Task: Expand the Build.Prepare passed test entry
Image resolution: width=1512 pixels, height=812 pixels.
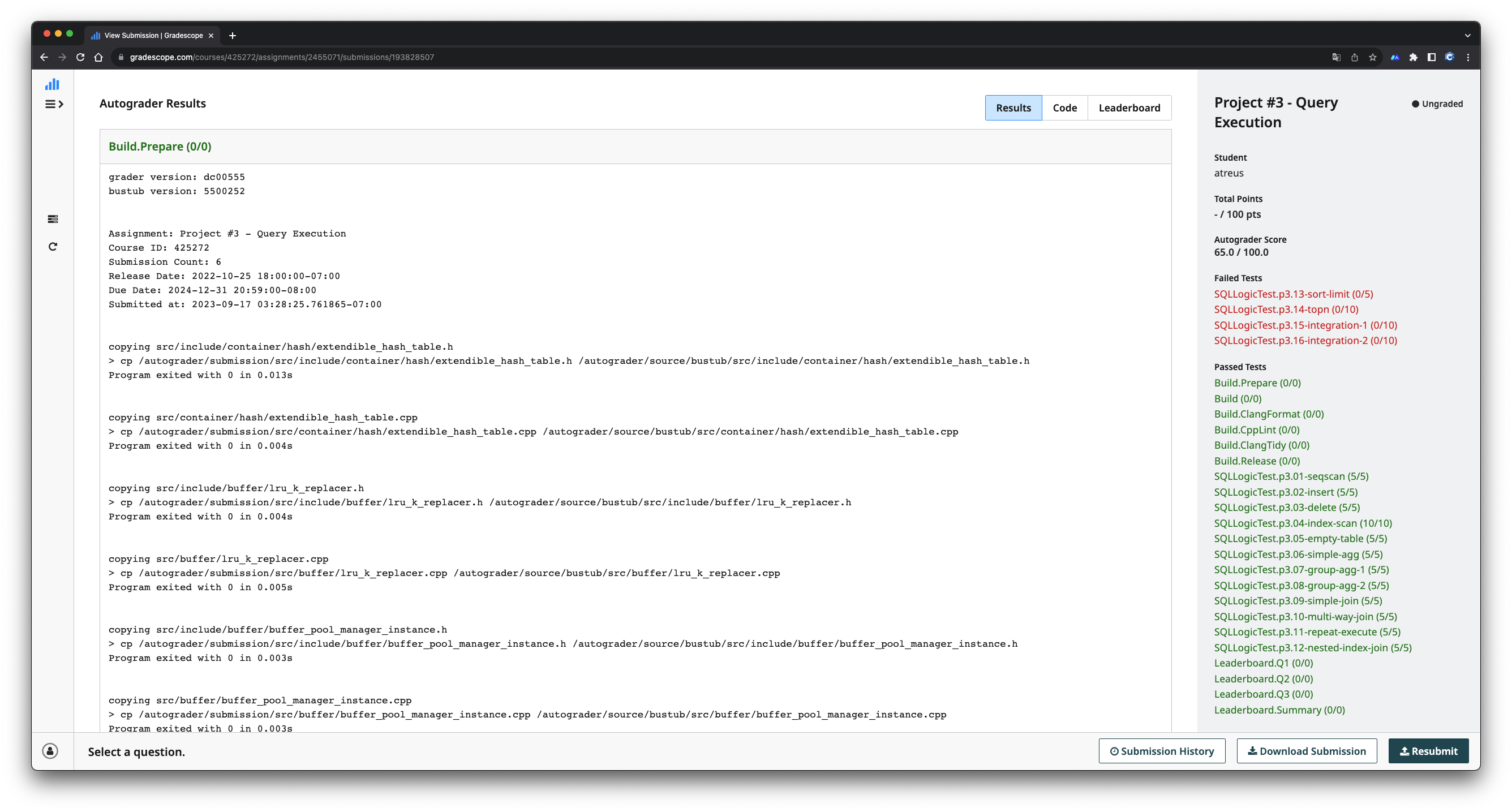Action: tap(1258, 382)
